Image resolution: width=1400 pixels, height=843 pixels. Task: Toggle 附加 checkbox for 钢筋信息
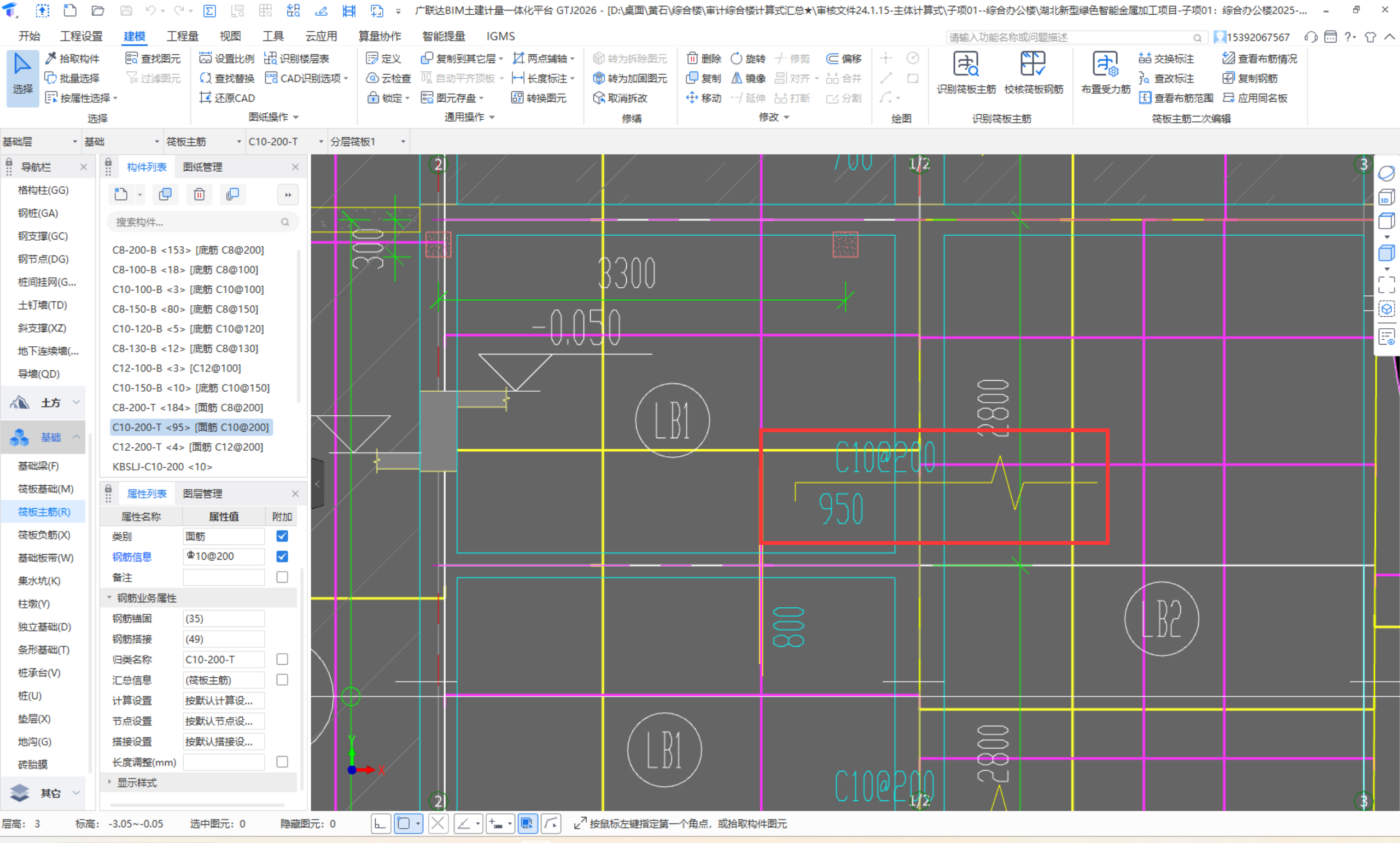tap(282, 556)
